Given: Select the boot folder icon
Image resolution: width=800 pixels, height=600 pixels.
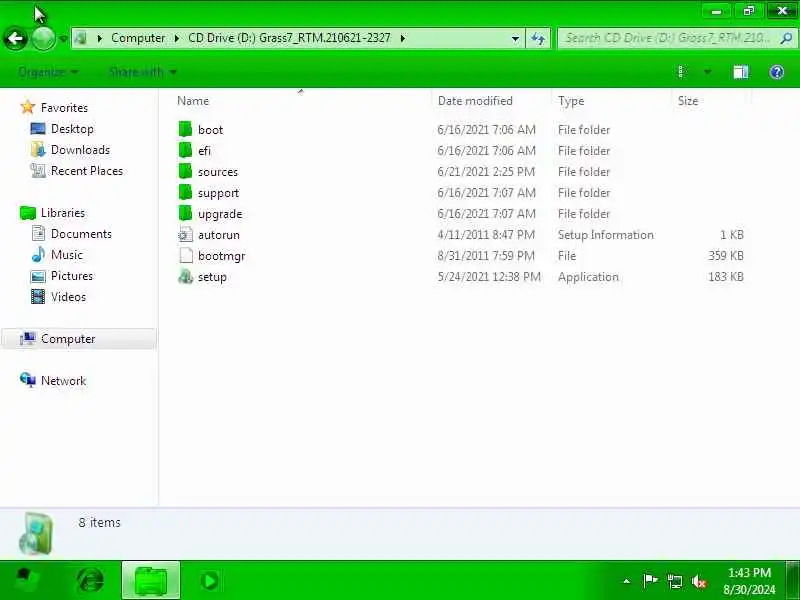Looking at the screenshot, I should [185, 129].
